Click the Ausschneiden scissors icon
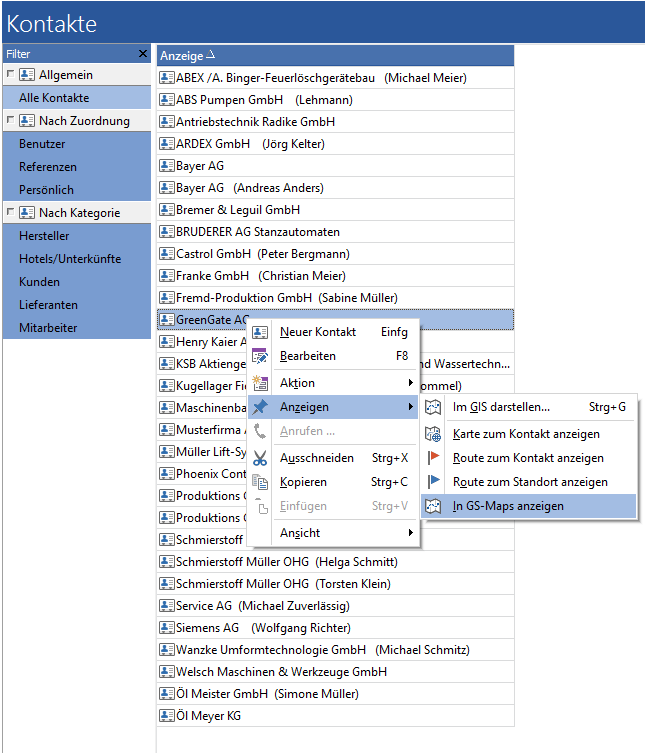The height and width of the screenshot is (753, 645). (260, 458)
